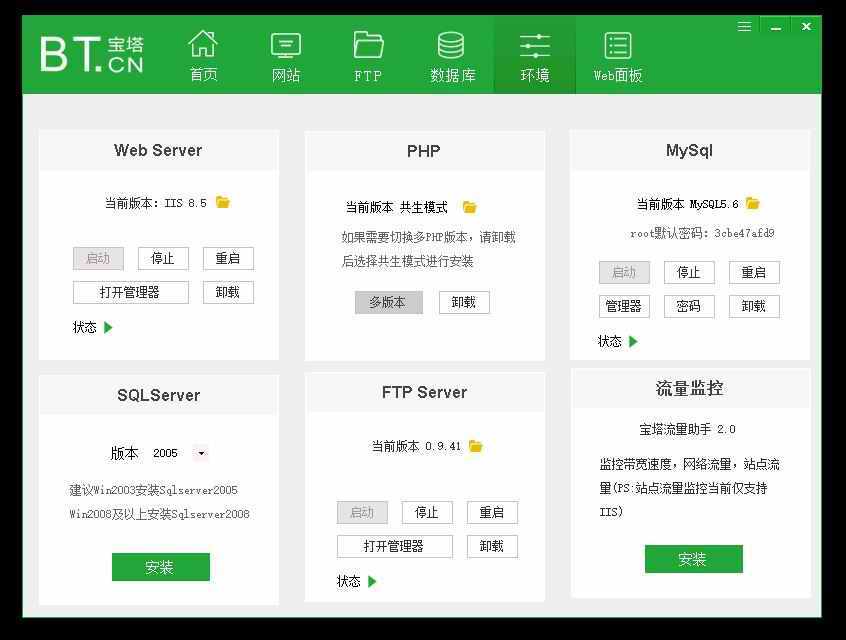Install 流量监控 with green 安装 button
This screenshot has height=640, width=846.
(693, 559)
